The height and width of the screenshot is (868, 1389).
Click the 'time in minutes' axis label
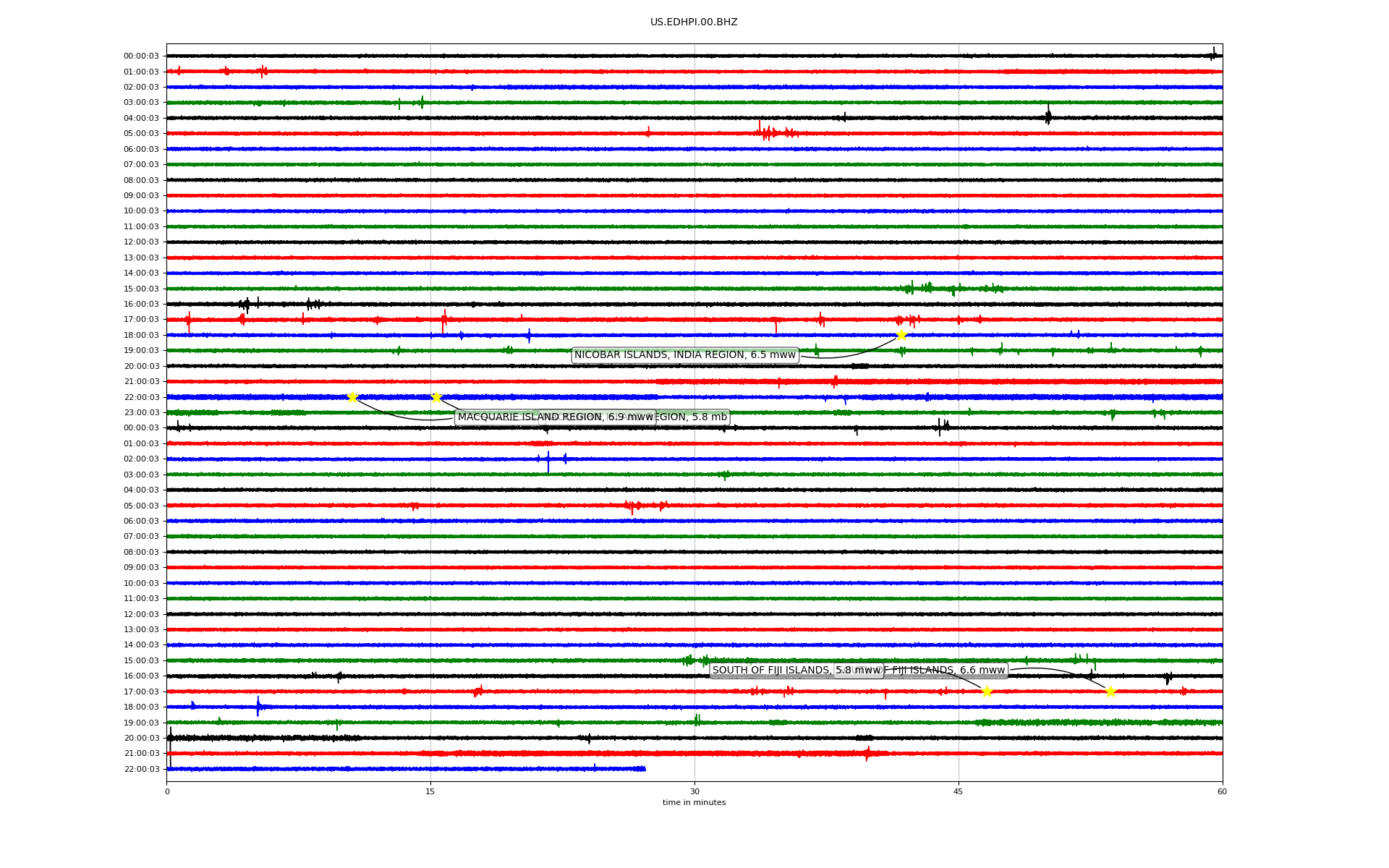694,803
